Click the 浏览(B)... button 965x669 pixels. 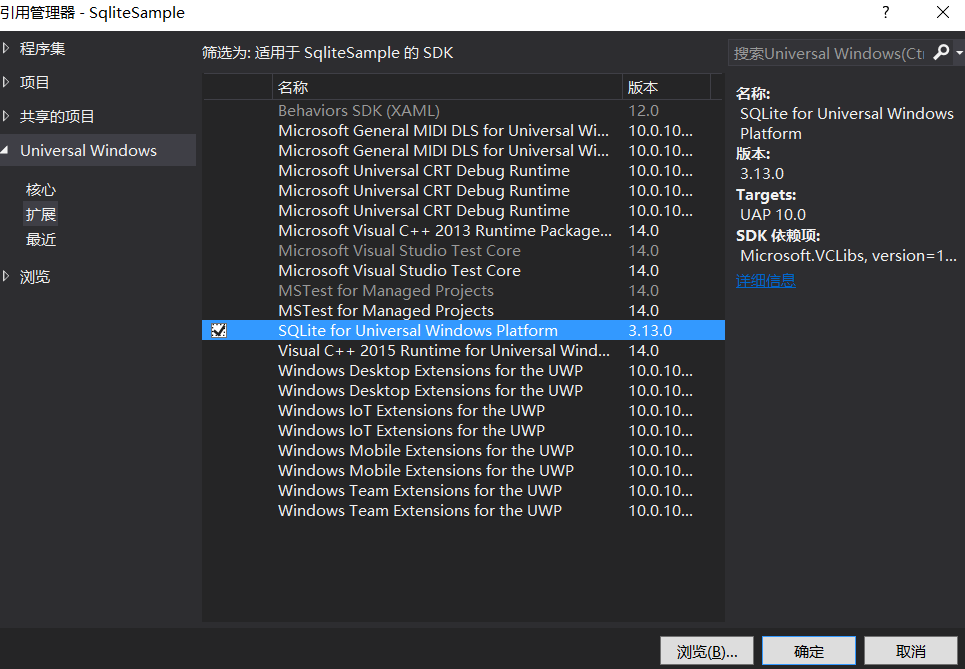[707, 651]
